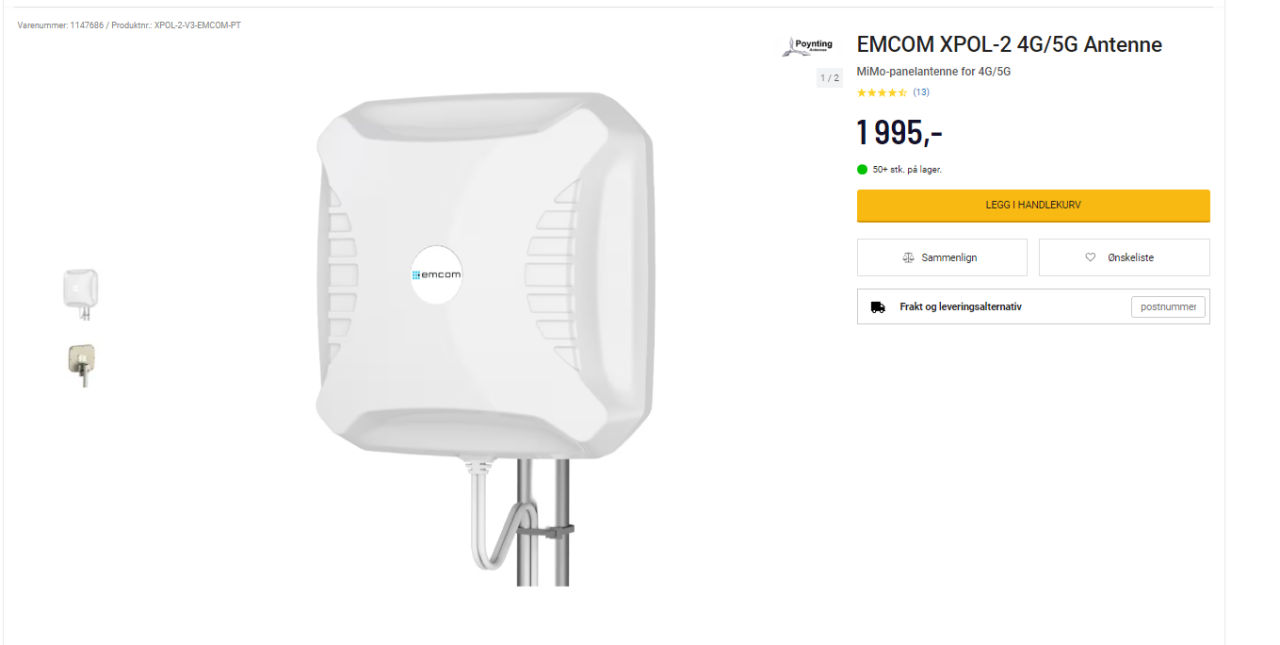Click the Poynting brand logo

pyautogui.click(x=807, y=46)
